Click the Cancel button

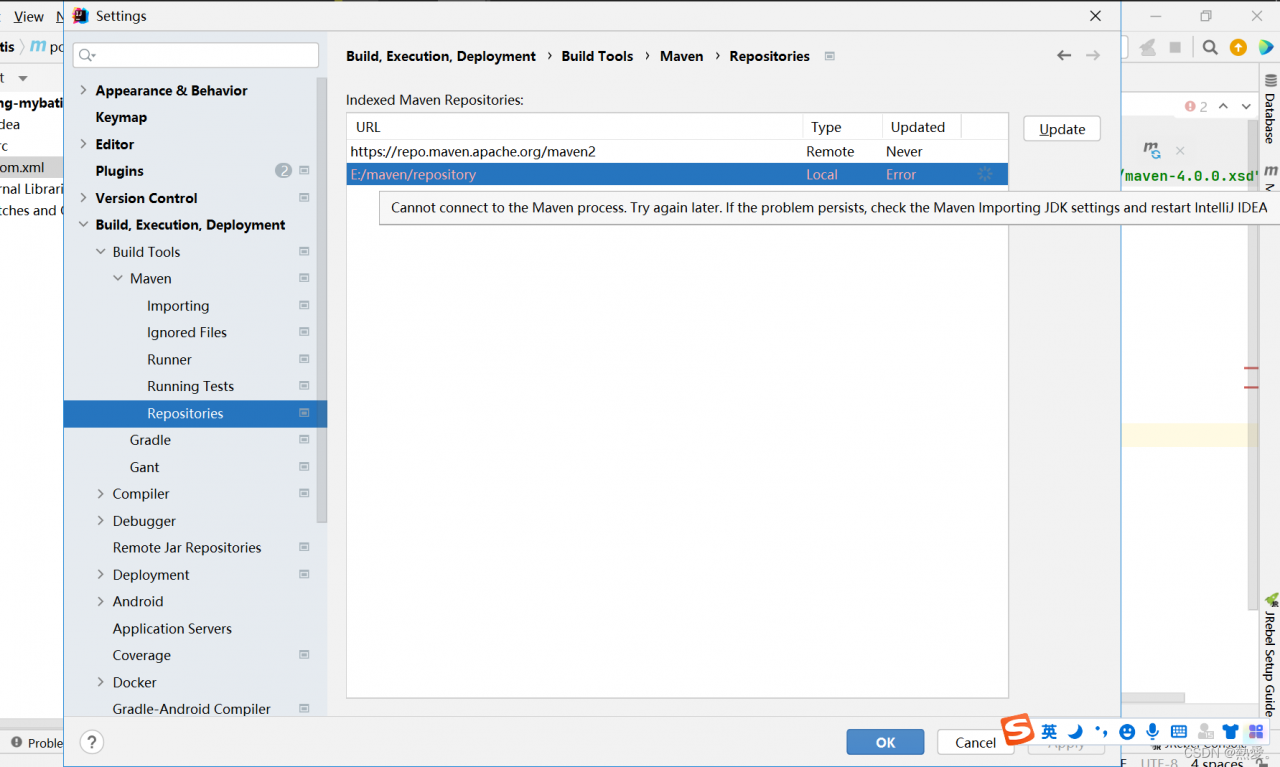click(975, 742)
